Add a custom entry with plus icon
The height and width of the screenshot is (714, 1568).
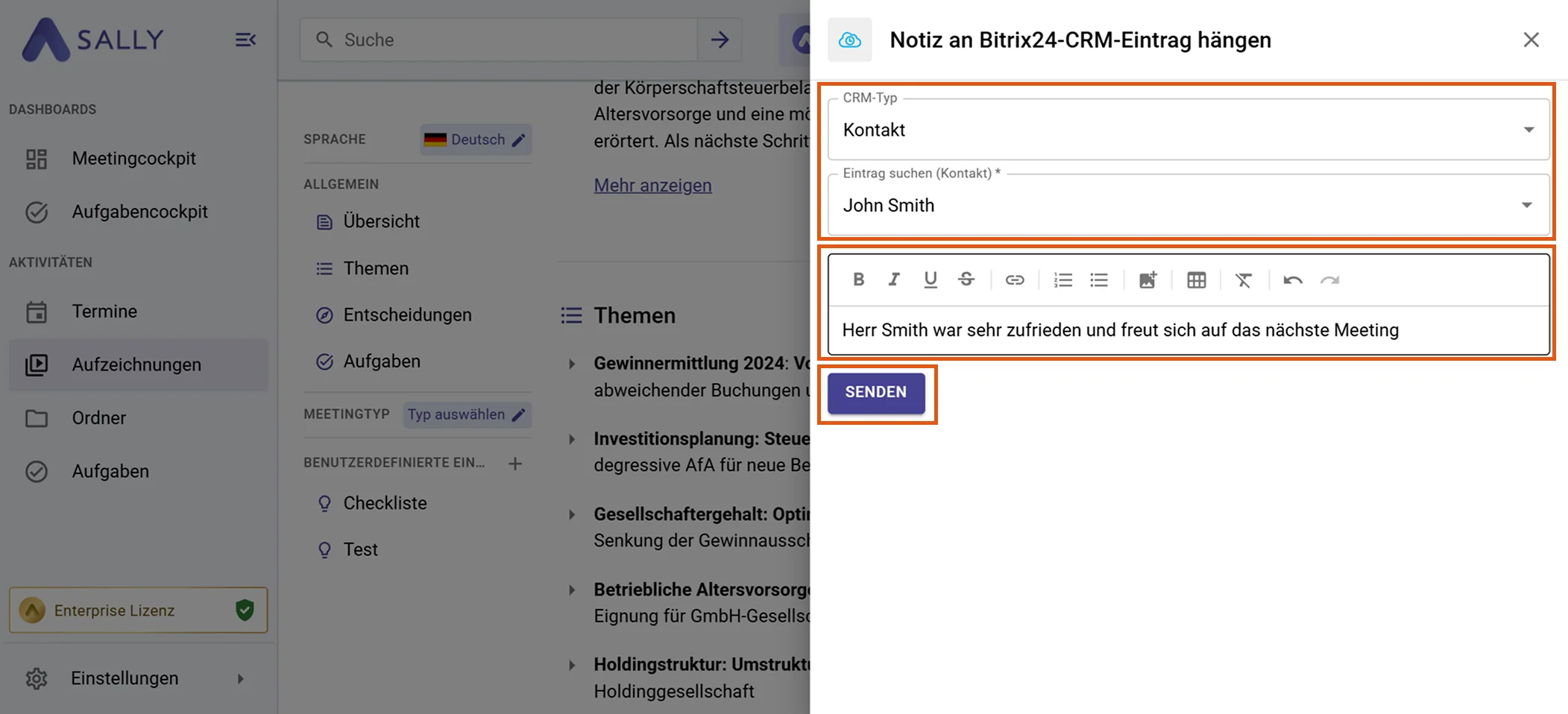(x=515, y=464)
